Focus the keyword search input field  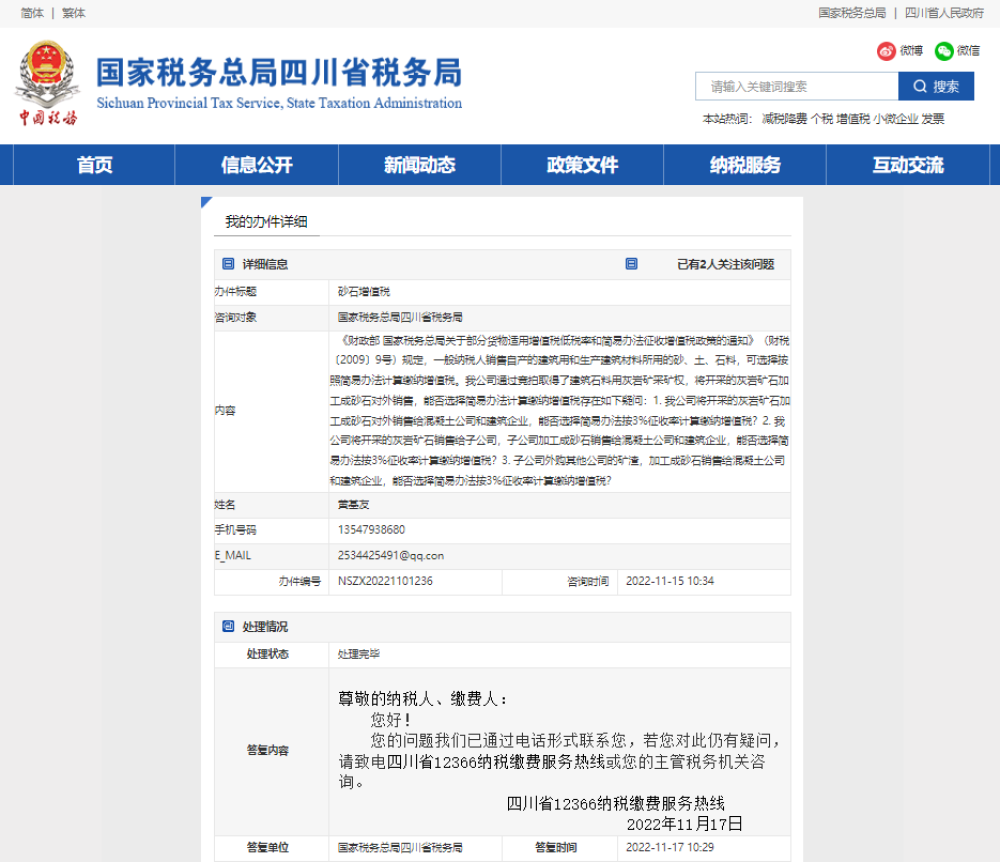796,87
